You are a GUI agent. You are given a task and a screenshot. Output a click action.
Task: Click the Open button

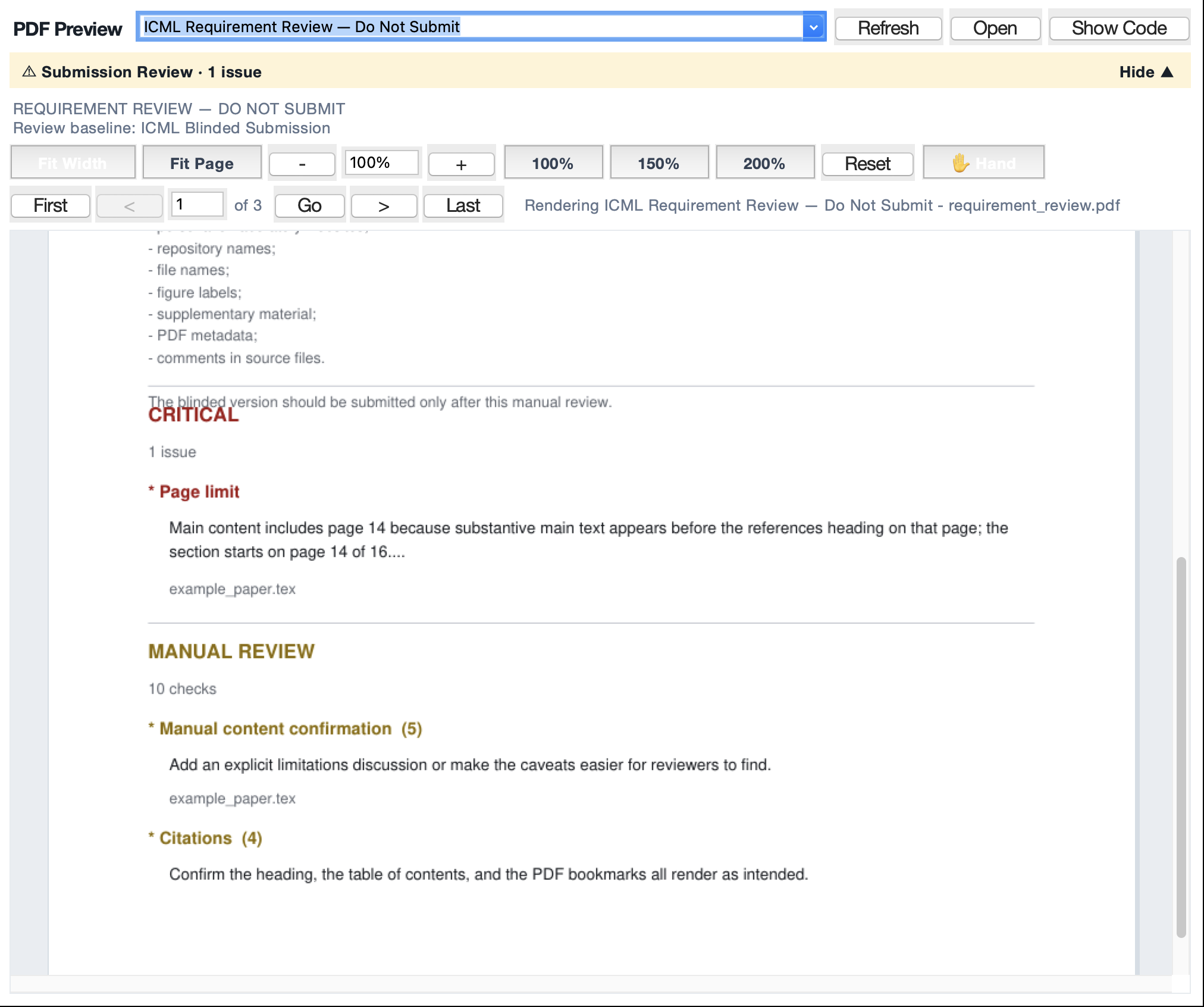point(995,28)
